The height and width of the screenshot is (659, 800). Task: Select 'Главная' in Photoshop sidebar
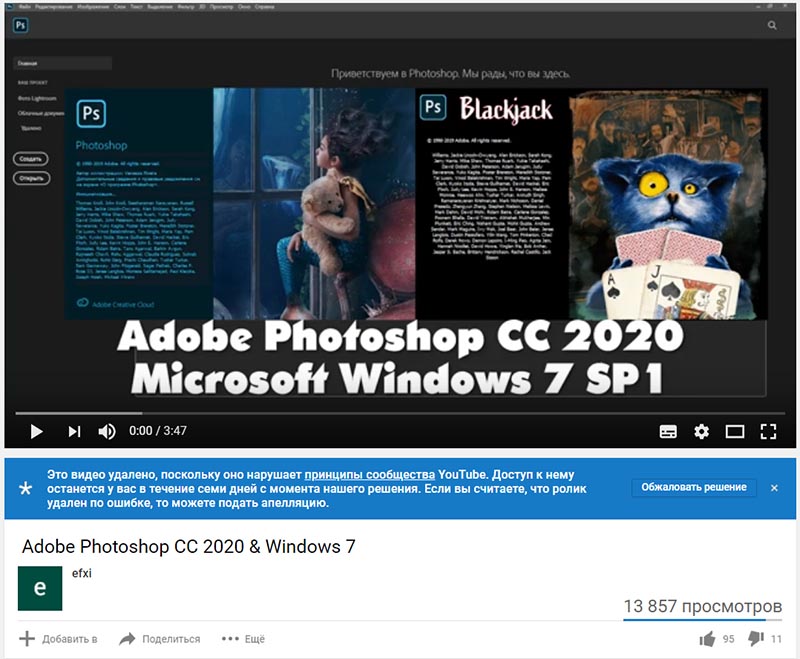(62, 63)
